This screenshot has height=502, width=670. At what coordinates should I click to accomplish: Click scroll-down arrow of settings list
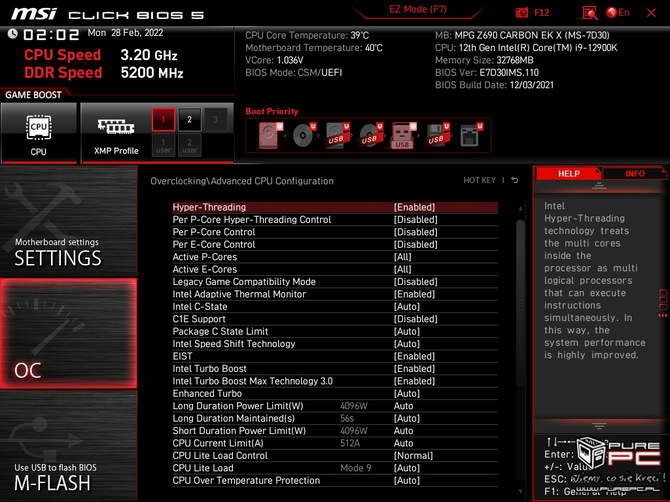pos(520,492)
